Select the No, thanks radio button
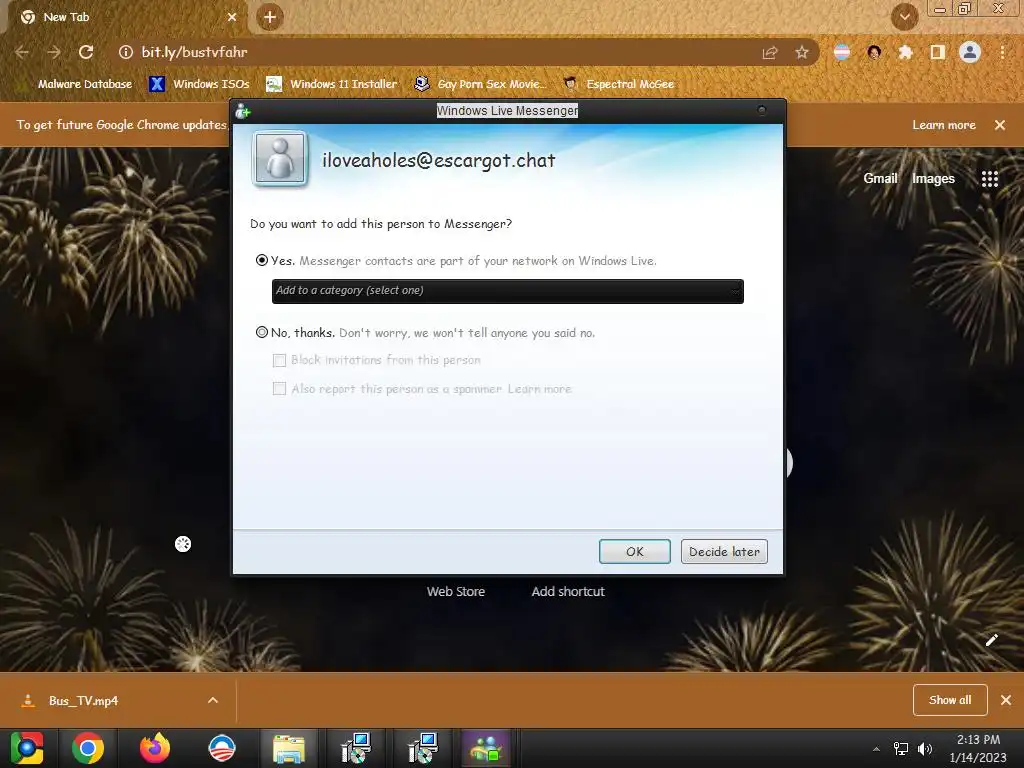Screen dimensions: 1024x768 point(262,332)
